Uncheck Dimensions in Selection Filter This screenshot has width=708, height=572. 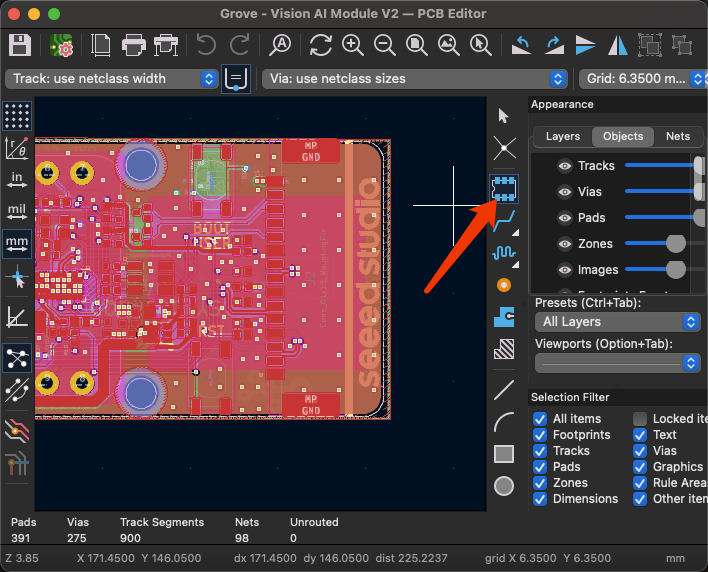click(x=540, y=499)
